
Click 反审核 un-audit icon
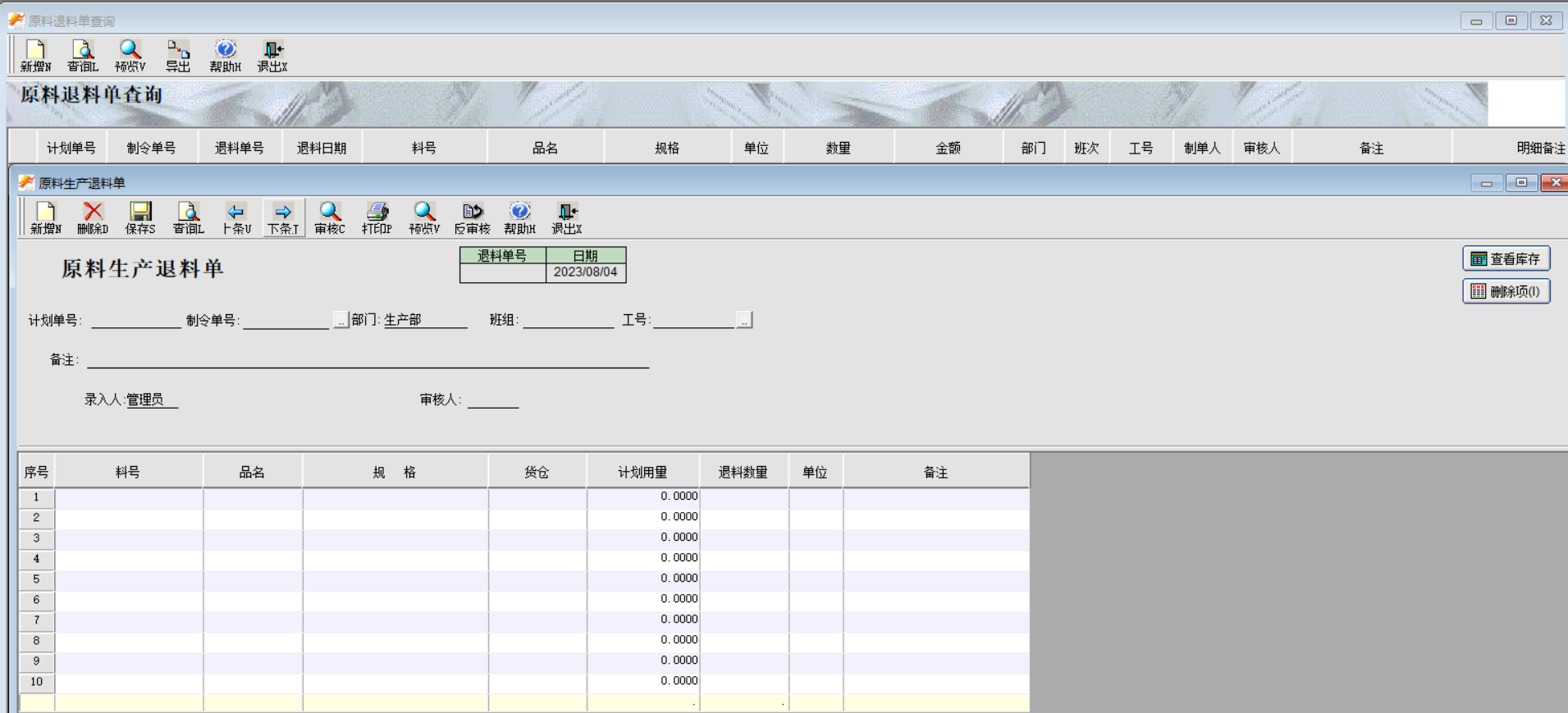click(x=472, y=218)
